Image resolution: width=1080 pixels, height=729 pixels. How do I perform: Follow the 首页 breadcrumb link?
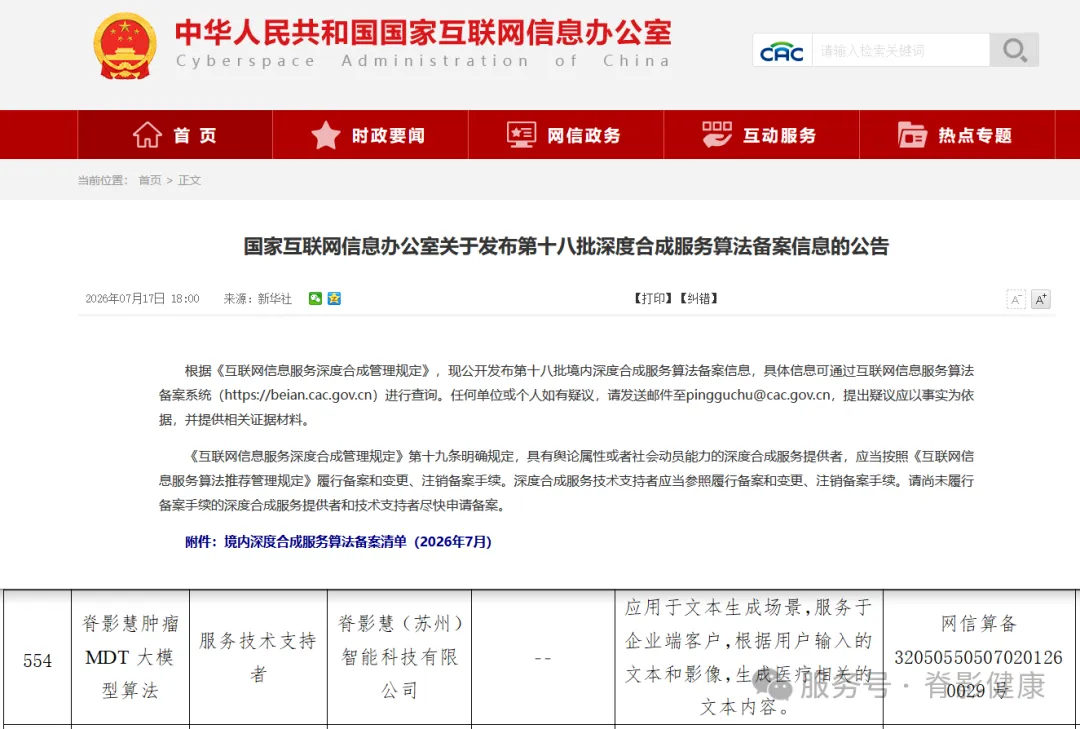[149, 180]
